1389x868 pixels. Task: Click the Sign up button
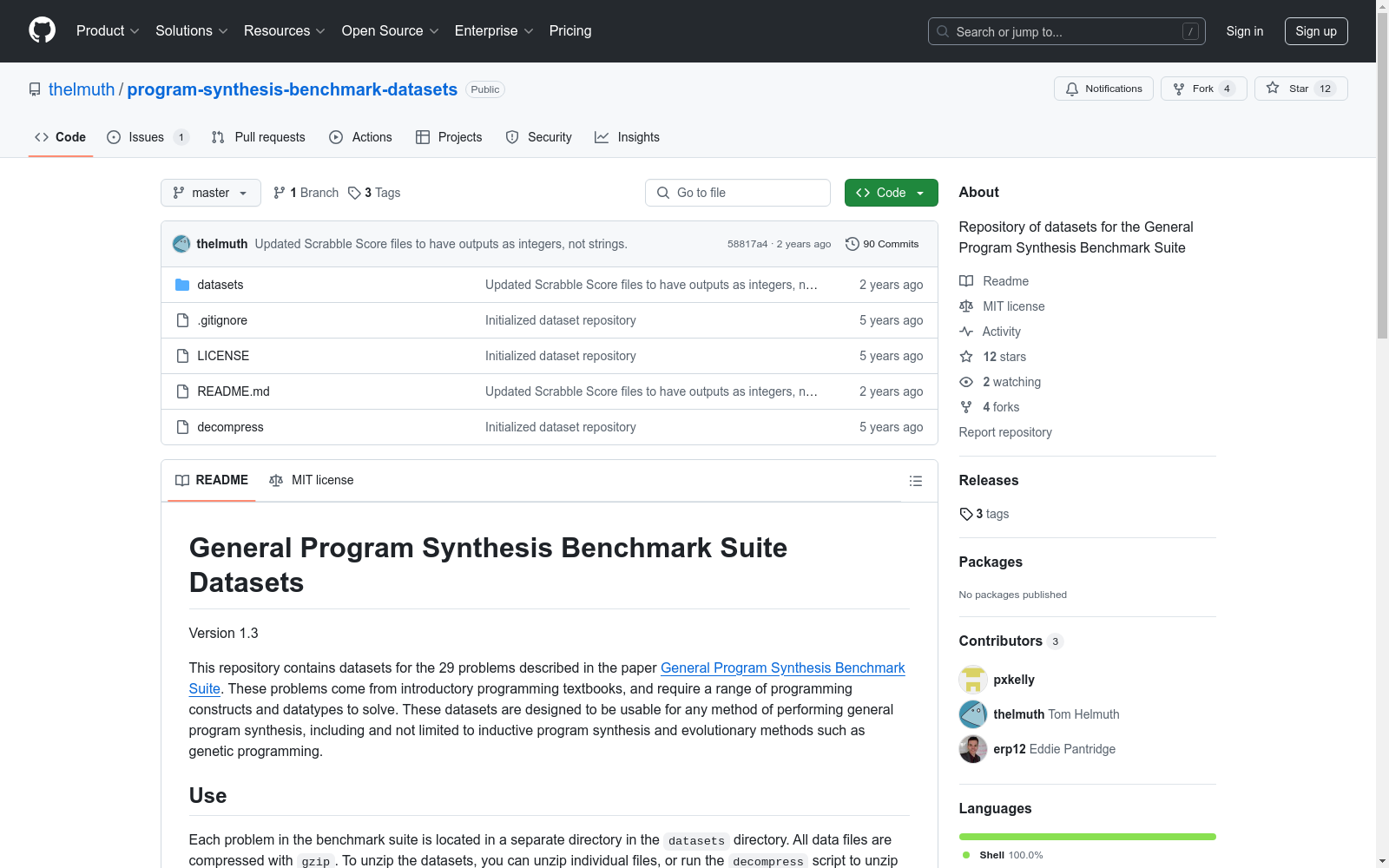[x=1316, y=31]
